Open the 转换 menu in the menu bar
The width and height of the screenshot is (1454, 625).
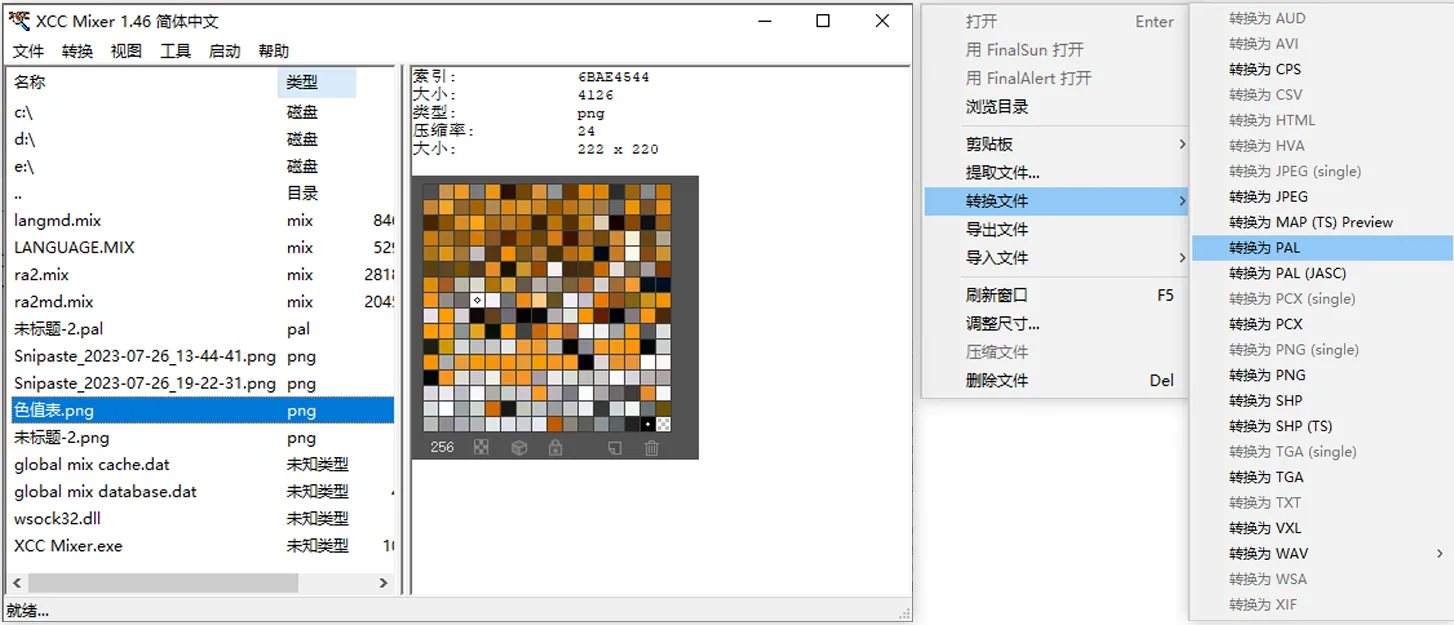pyautogui.click(x=77, y=51)
